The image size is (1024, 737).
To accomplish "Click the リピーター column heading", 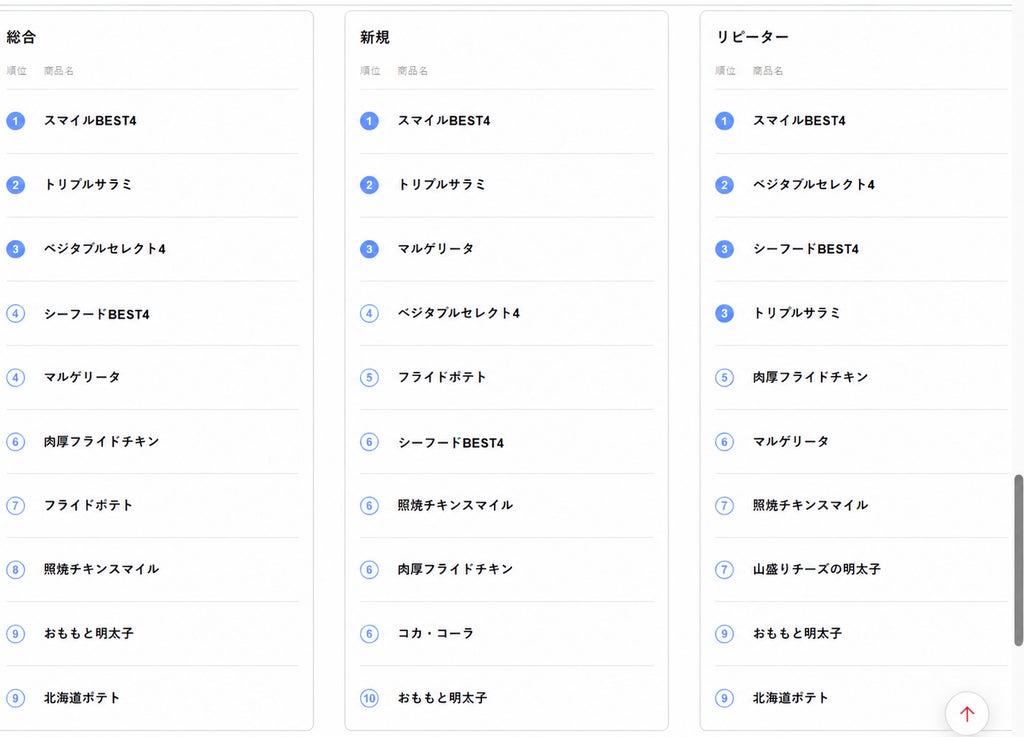I will click(752, 37).
